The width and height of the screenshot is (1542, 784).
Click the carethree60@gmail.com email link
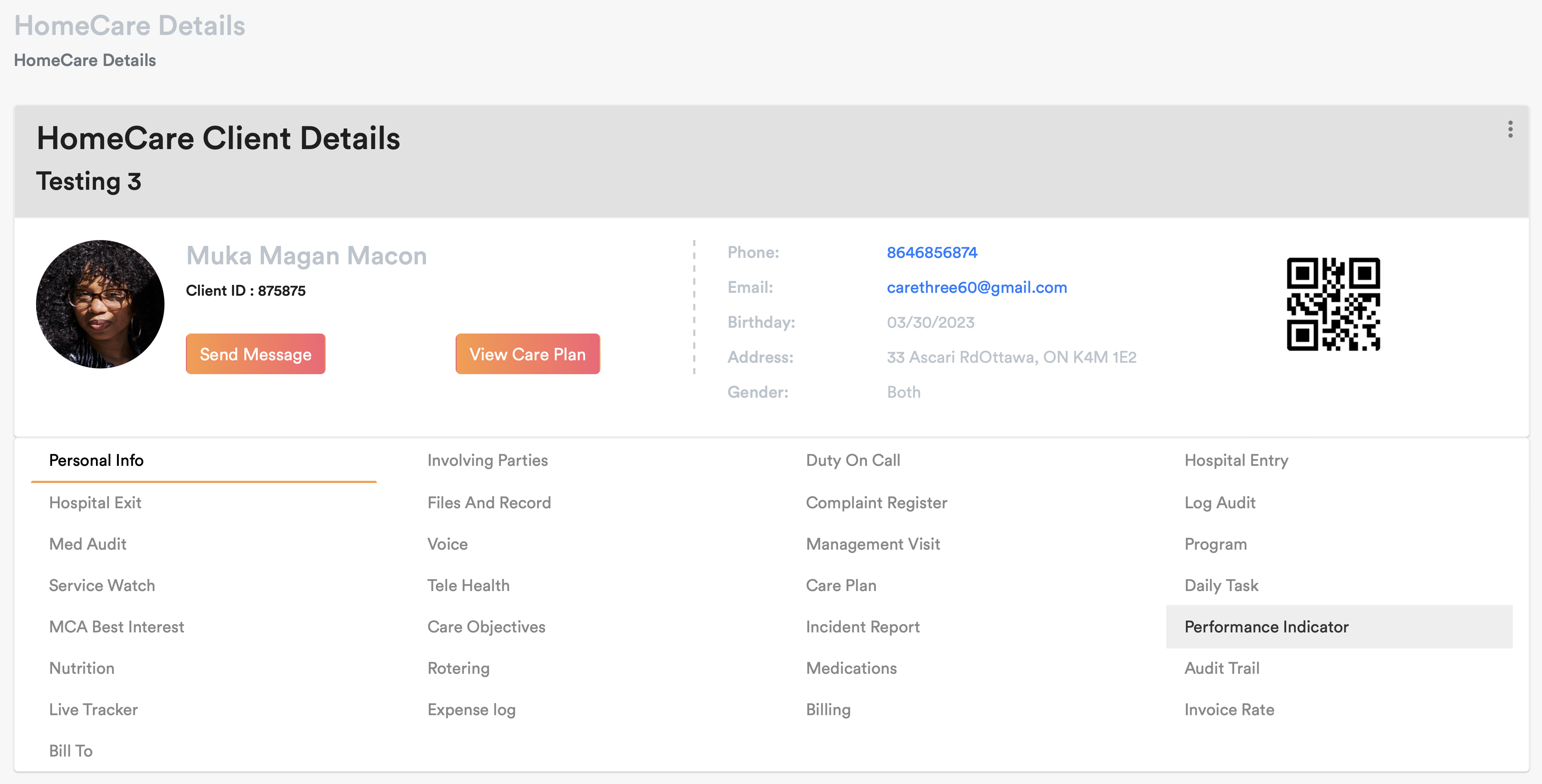[976, 287]
